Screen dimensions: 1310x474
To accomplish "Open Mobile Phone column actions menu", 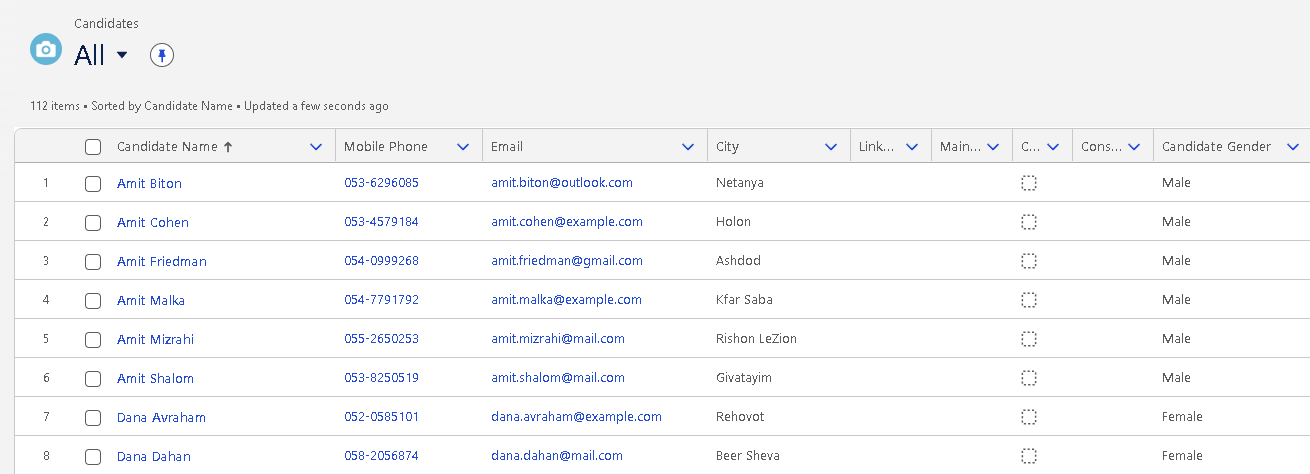I will pos(463,147).
